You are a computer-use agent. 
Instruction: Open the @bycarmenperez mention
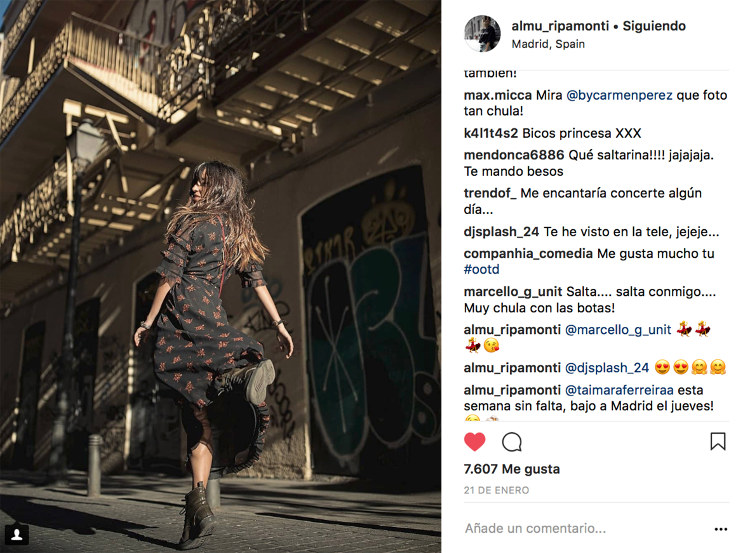[x=619, y=95]
